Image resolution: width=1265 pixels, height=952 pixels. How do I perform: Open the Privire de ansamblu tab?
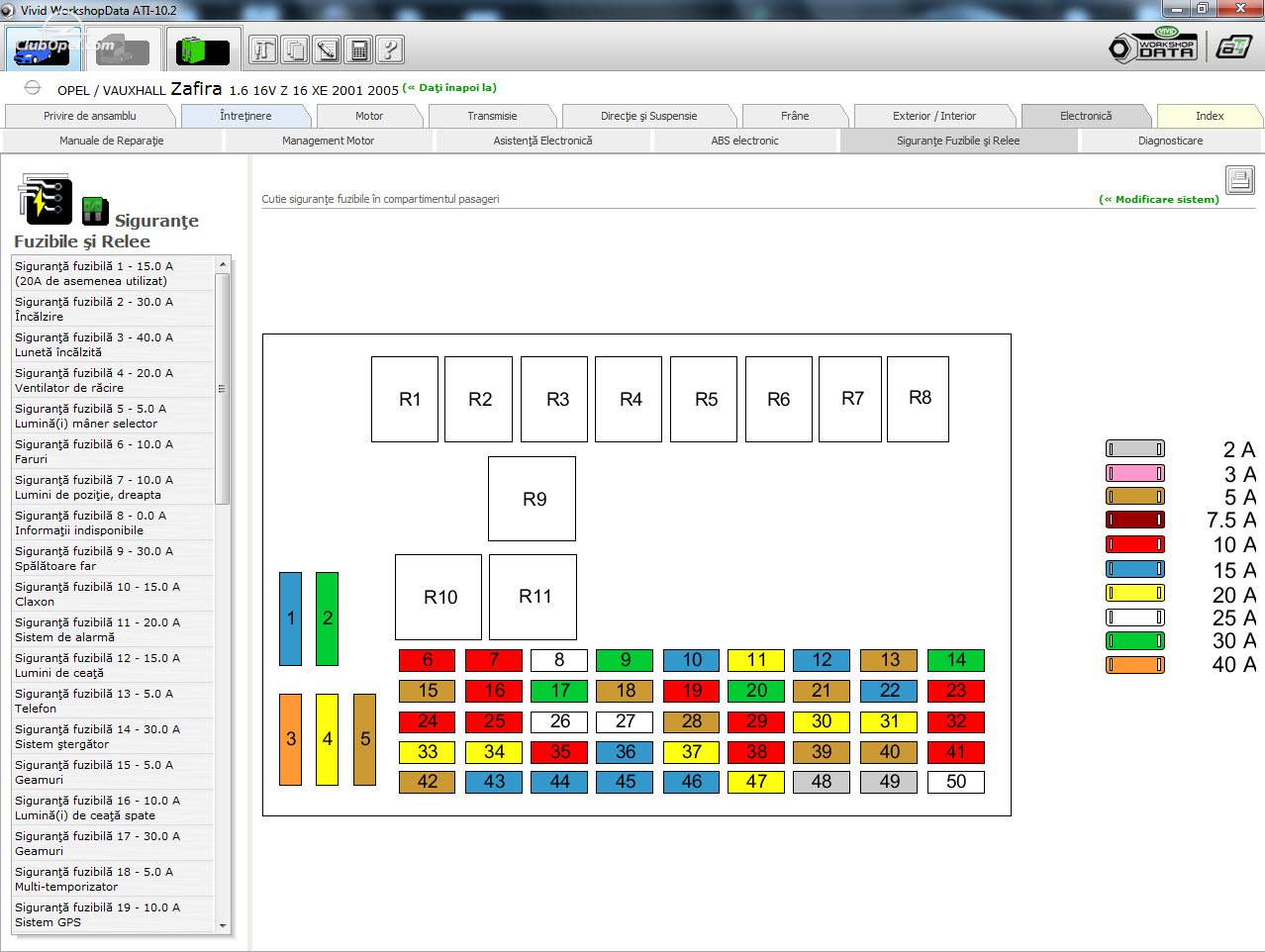[x=90, y=116]
